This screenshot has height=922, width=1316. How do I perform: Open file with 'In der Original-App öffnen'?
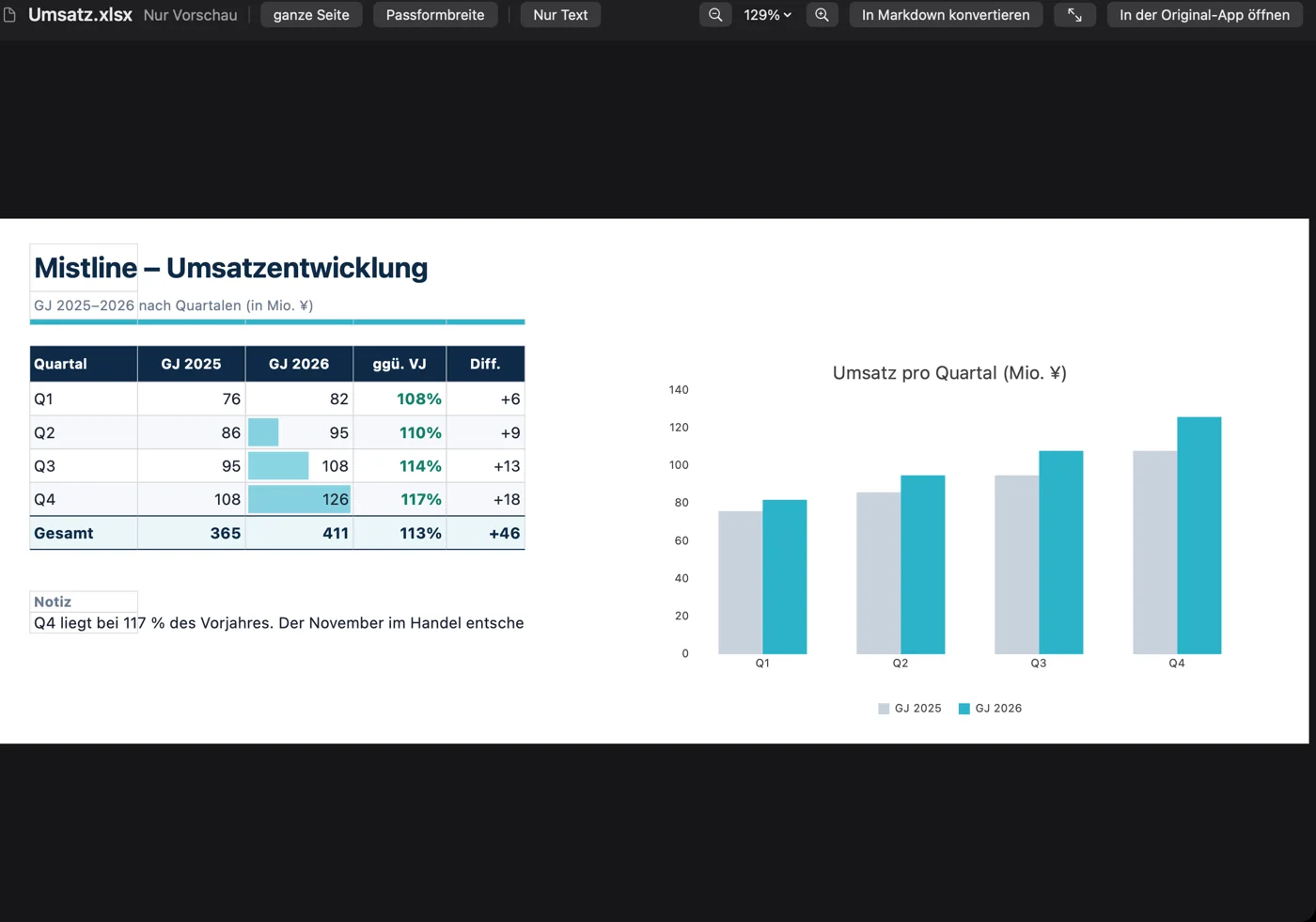1204,15
